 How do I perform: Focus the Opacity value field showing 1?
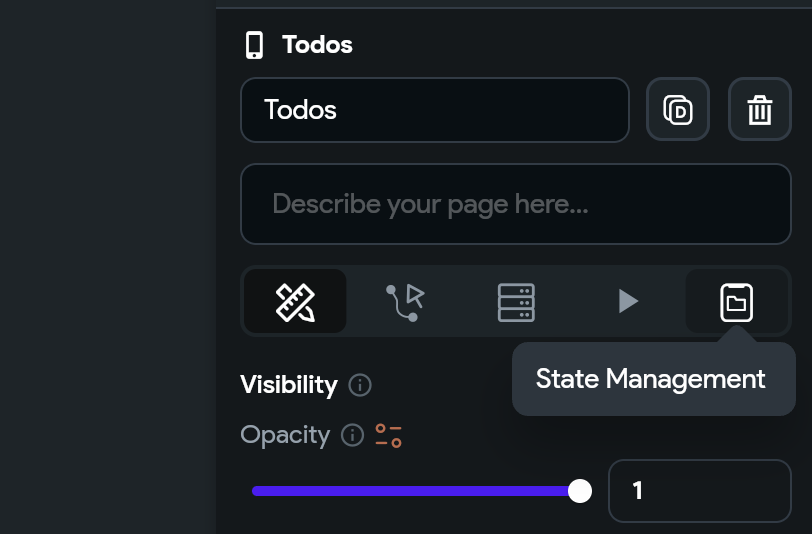(x=700, y=490)
